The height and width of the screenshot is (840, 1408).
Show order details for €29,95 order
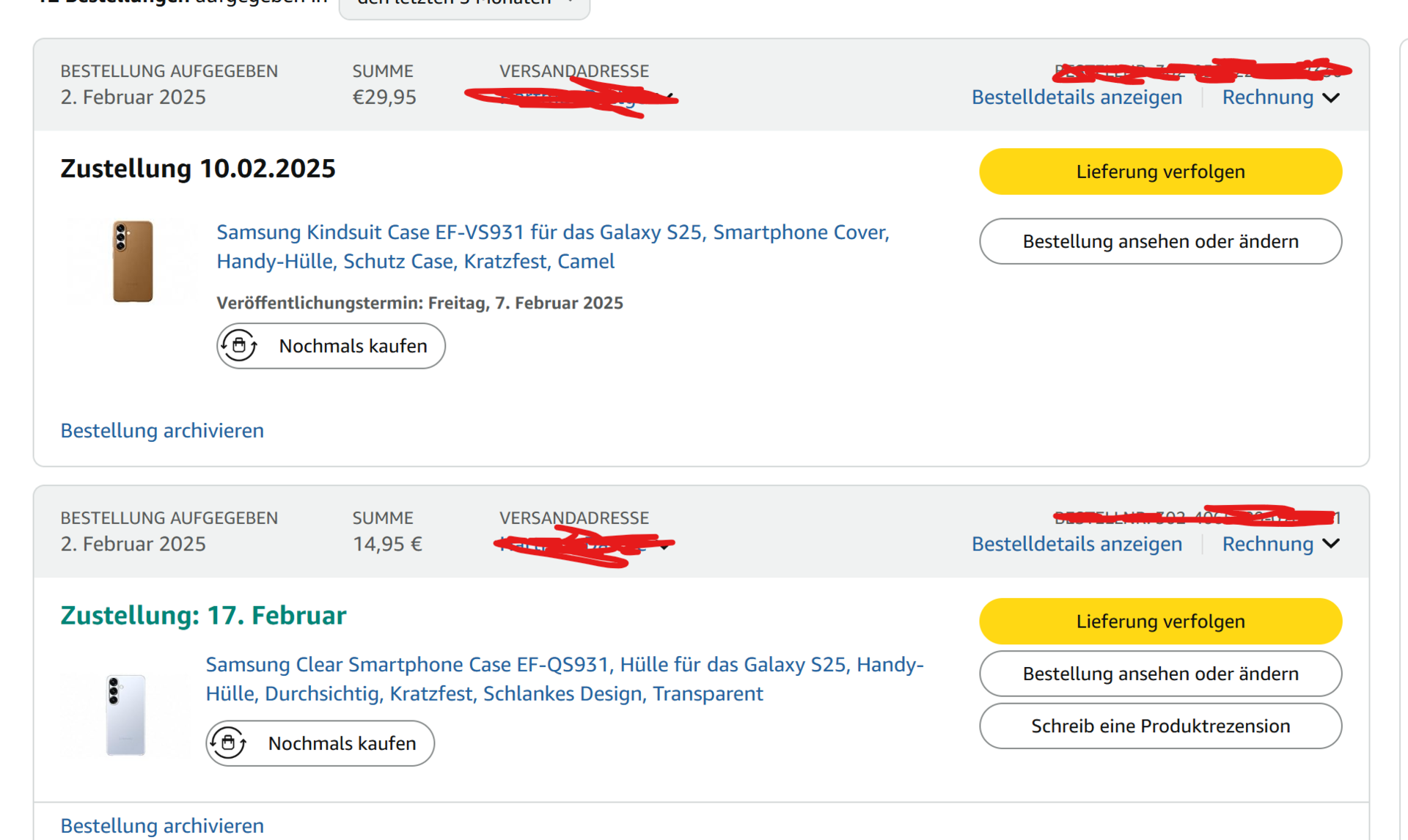tap(1077, 97)
